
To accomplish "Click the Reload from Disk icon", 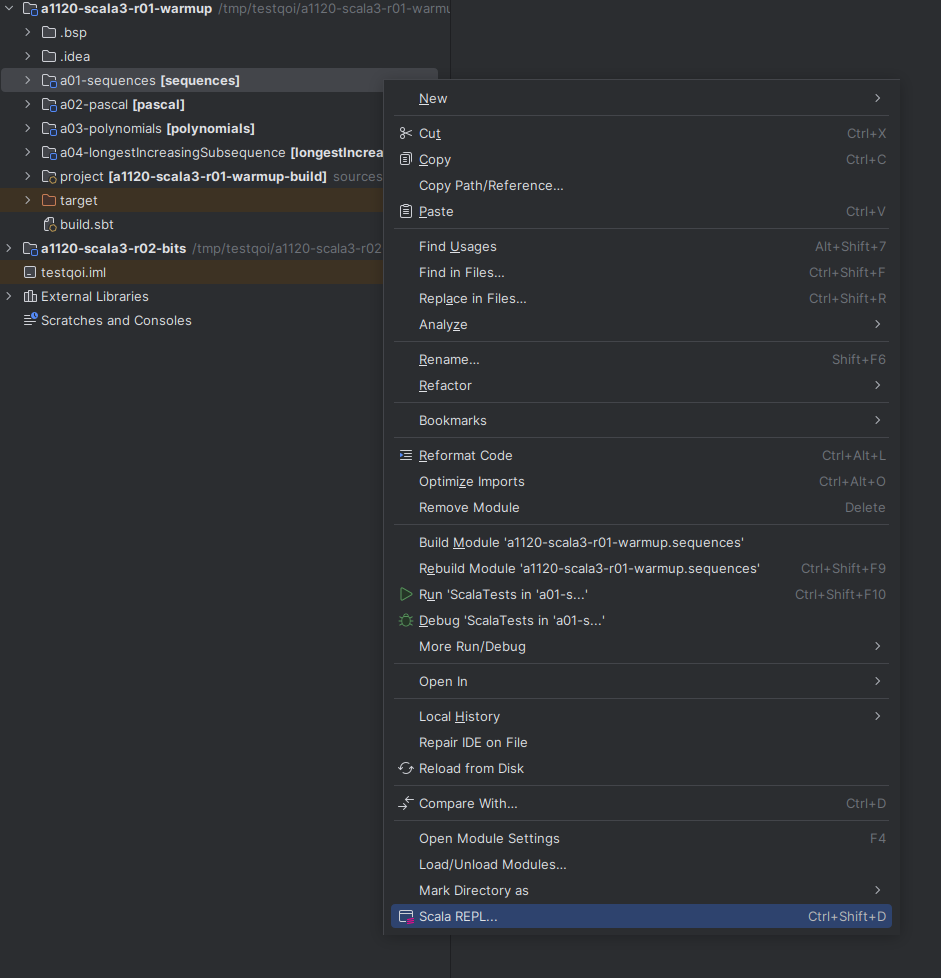I will click(x=406, y=768).
